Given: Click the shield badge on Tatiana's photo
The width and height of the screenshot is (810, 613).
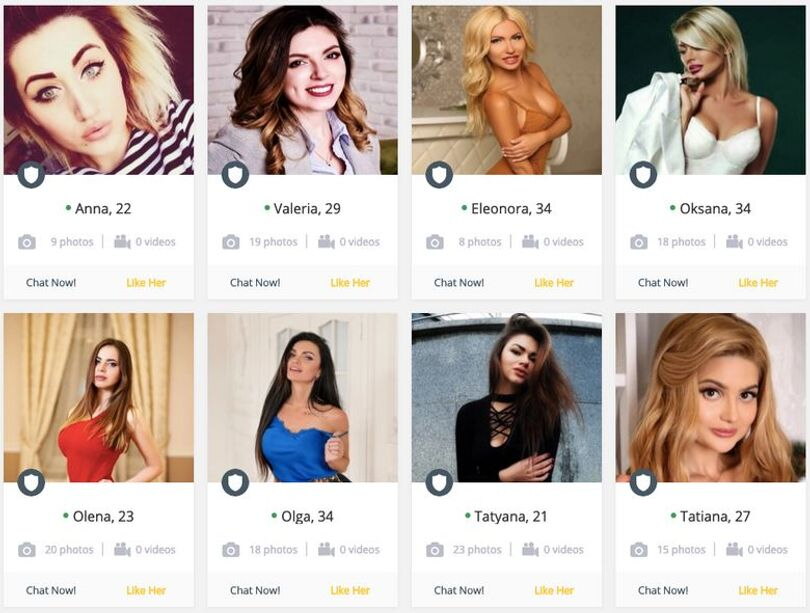Looking at the screenshot, I should [x=643, y=482].
